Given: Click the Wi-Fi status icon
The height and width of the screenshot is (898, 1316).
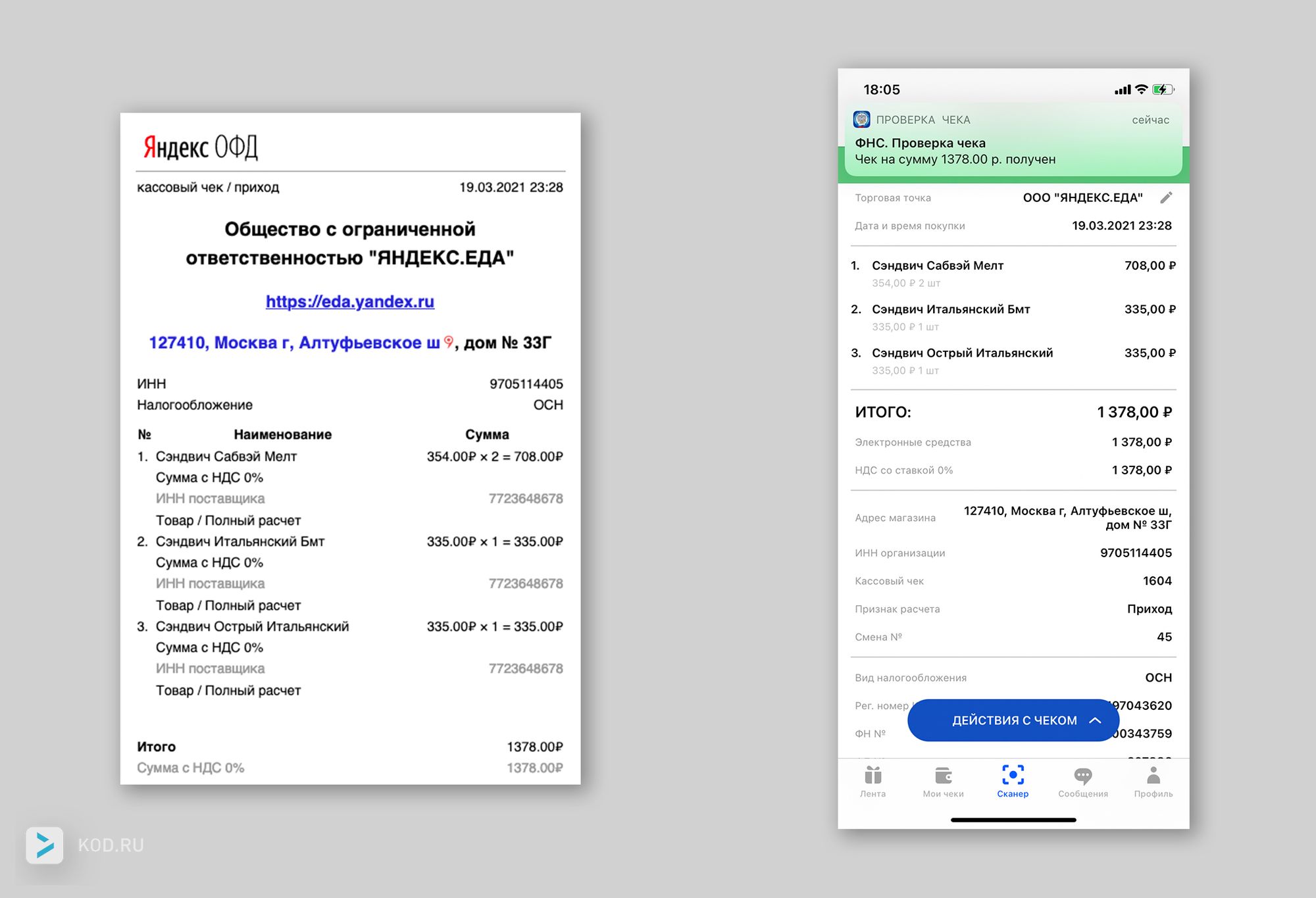Looking at the screenshot, I should (x=1142, y=89).
